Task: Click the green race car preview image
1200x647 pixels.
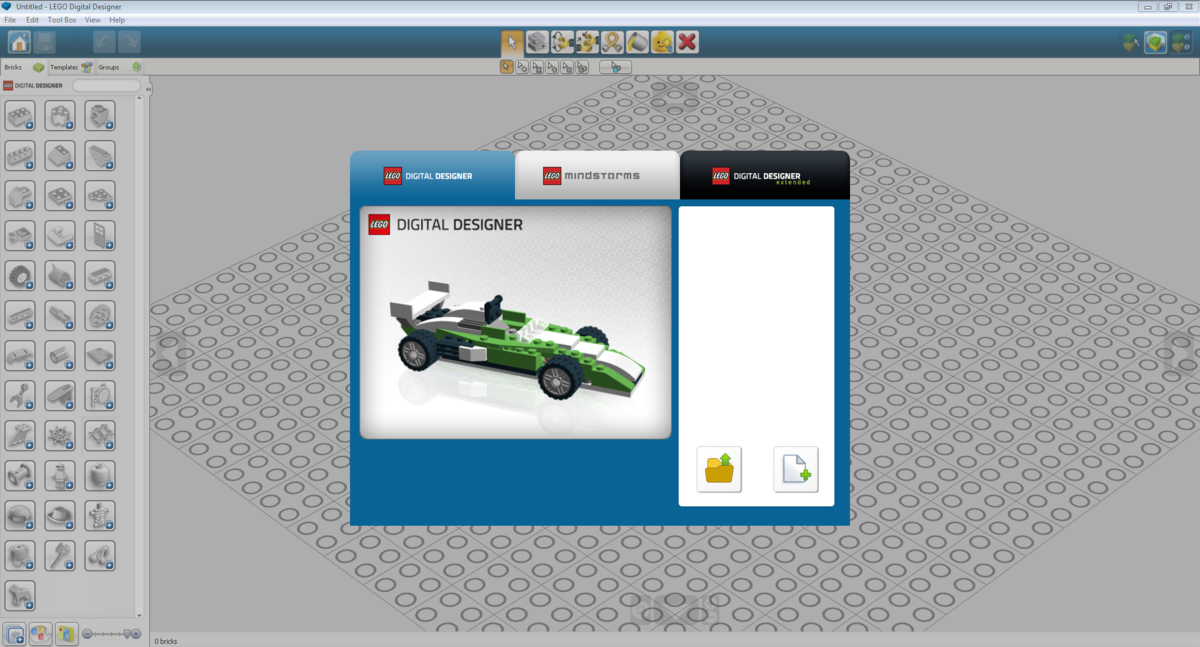Action: pos(515,322)
